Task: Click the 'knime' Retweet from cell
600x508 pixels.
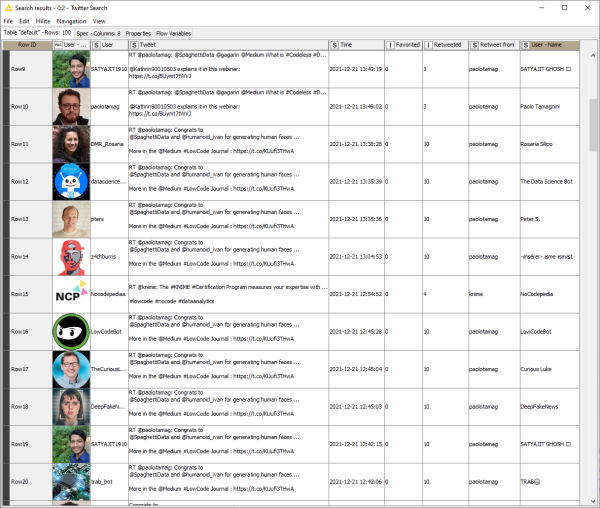Action: pos(494,294)
